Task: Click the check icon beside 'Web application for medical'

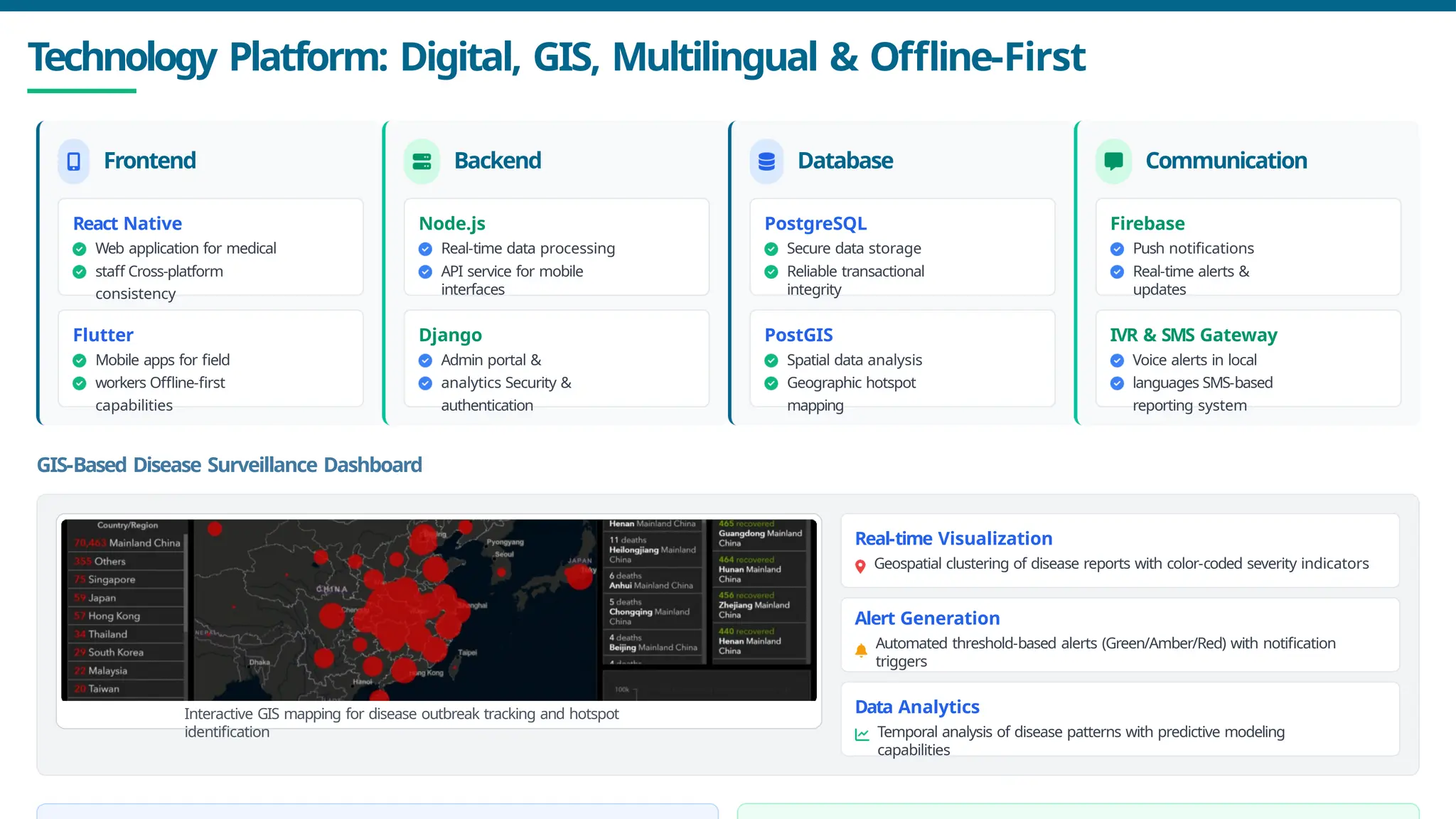Action: tap(80, 250)
